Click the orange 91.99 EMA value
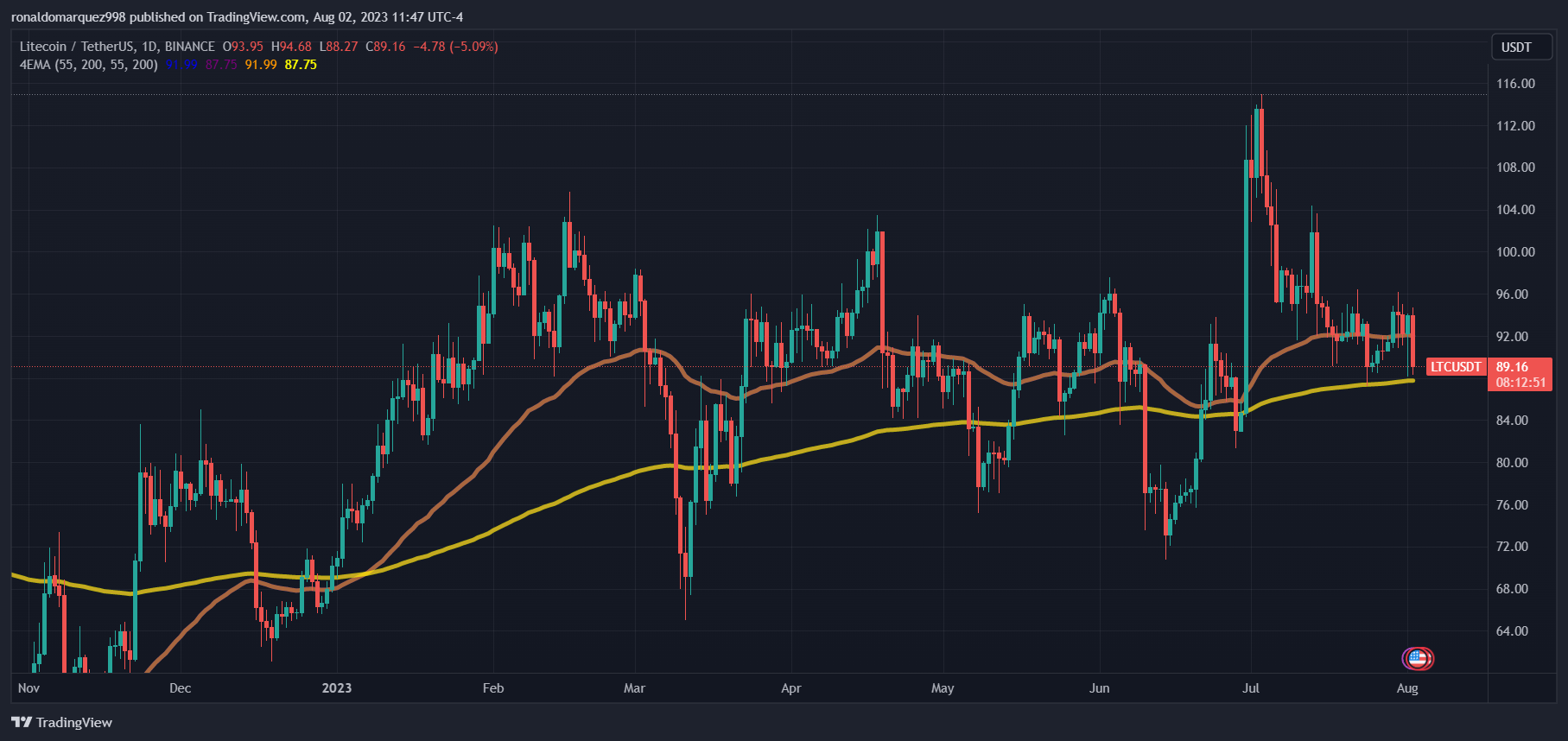 [261, 65]
